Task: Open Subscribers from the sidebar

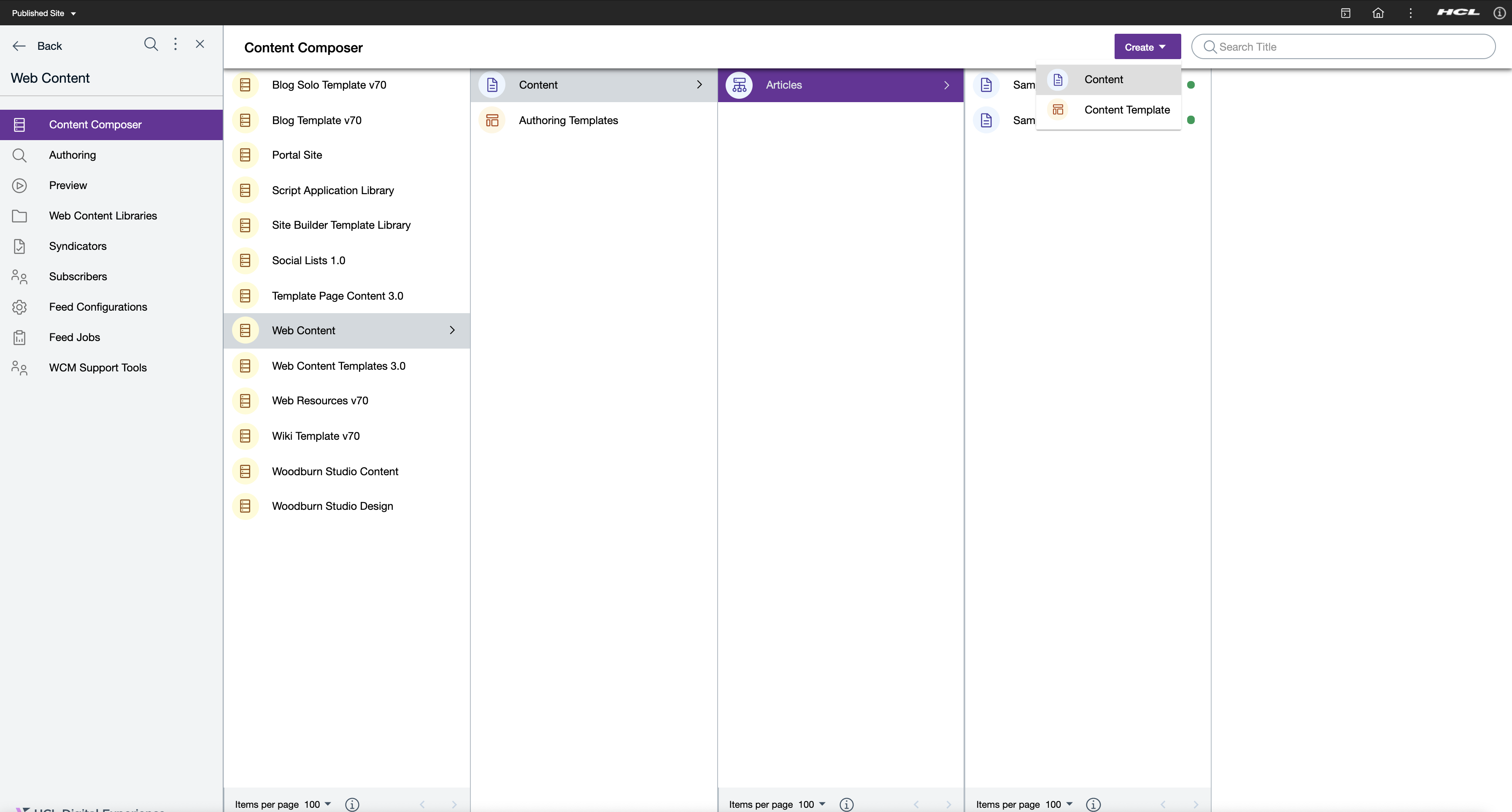Action: pyautogui.click(x=111, y=276)
